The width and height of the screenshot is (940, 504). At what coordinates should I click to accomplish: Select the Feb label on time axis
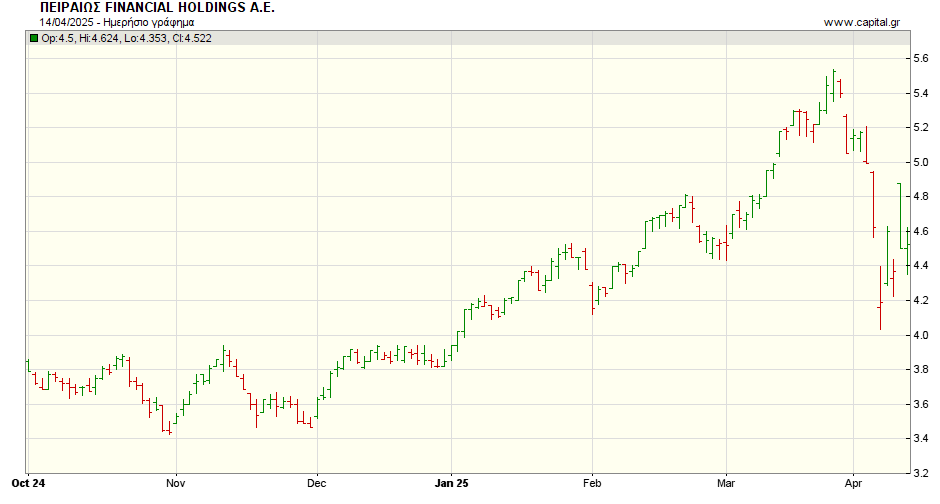(x=591, y=482)
